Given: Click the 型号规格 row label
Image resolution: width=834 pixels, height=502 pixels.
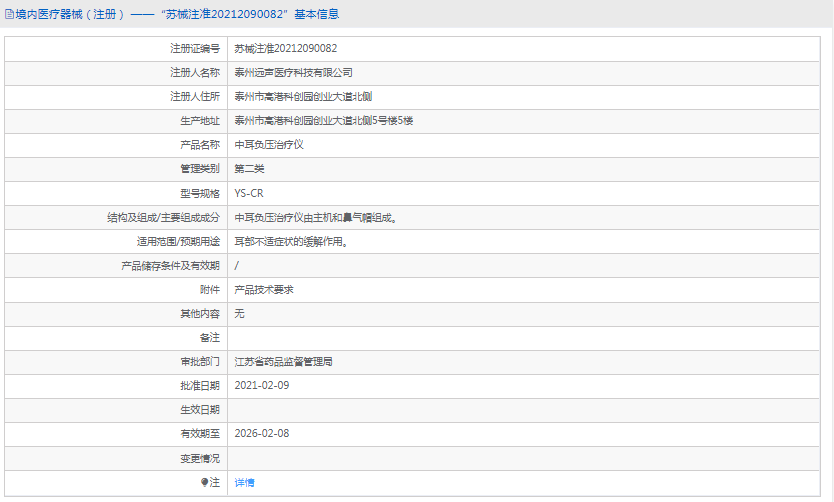Looking at the screenshot, I should point(200,193).
